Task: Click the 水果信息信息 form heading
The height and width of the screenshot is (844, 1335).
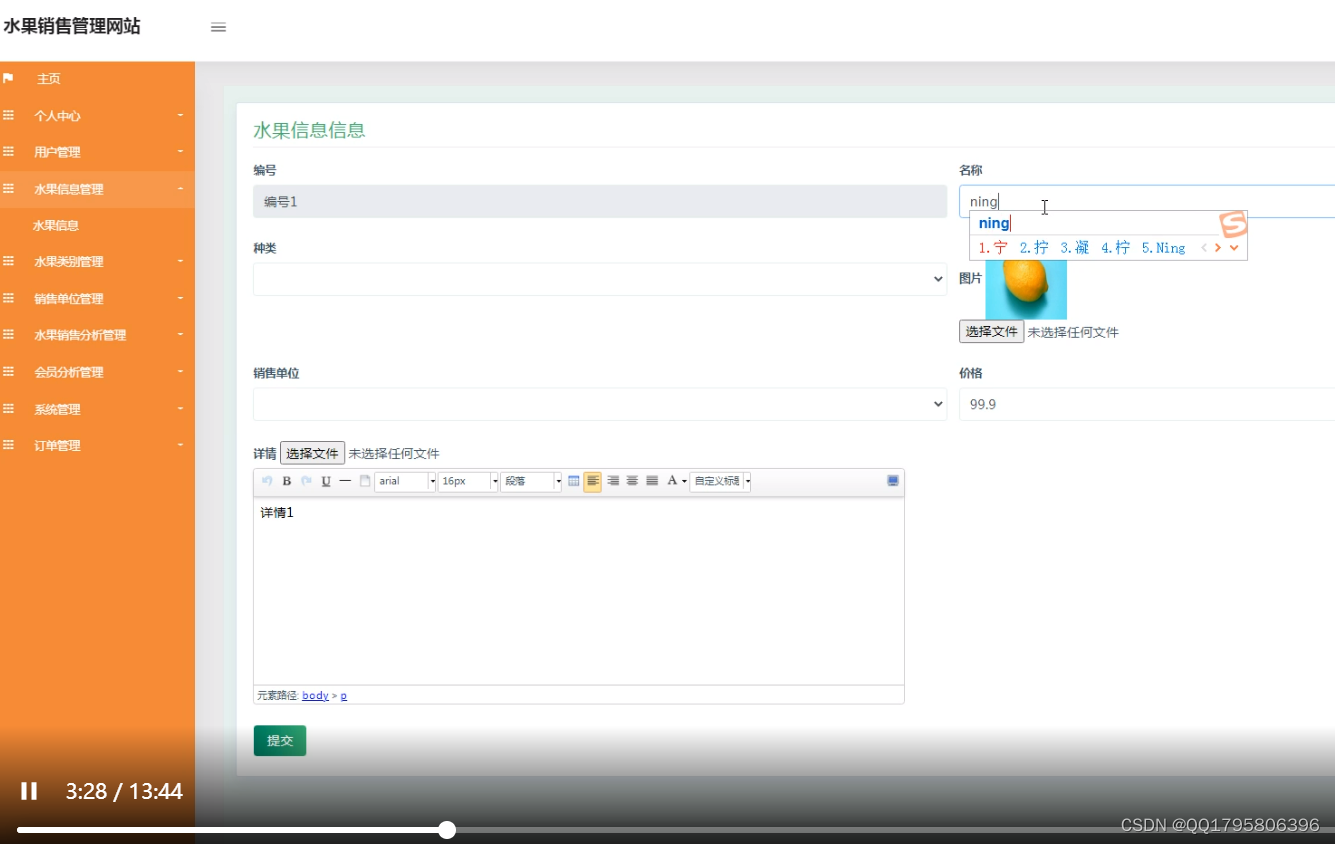Action: pos(309,130)
